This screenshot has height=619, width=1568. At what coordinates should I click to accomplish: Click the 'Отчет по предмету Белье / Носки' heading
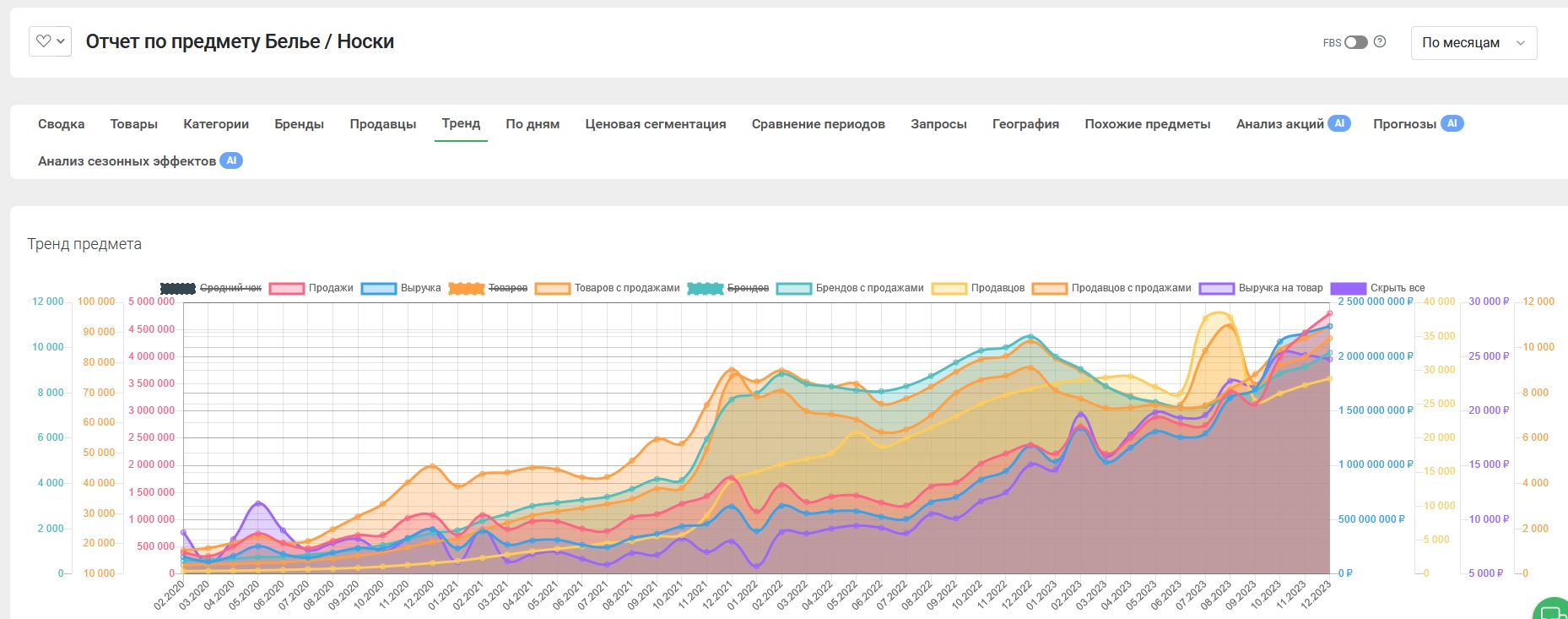click(x=240, y=41)
